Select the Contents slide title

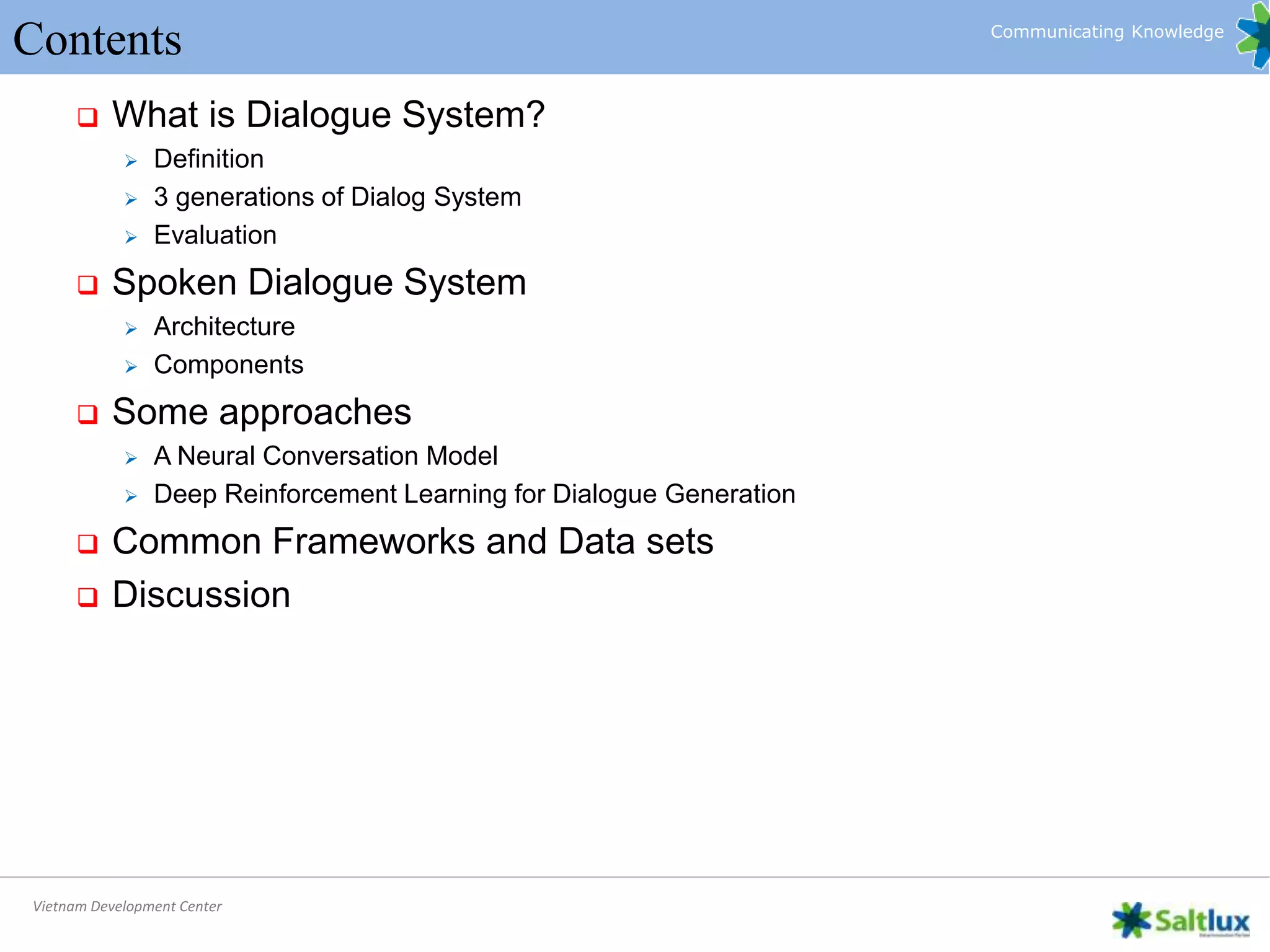click(x=97, y=39)
